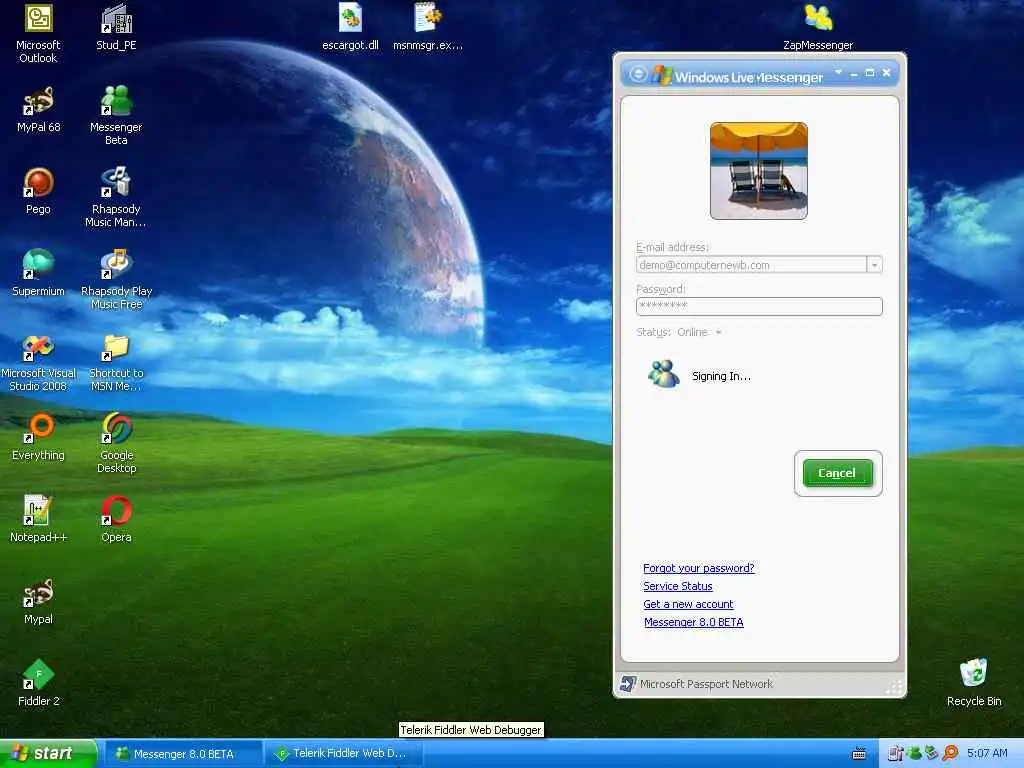Click the taskbar clock showing 5:07 AM
The width and height of the screenshot is (1024, 768).
(x=987, y=753)
